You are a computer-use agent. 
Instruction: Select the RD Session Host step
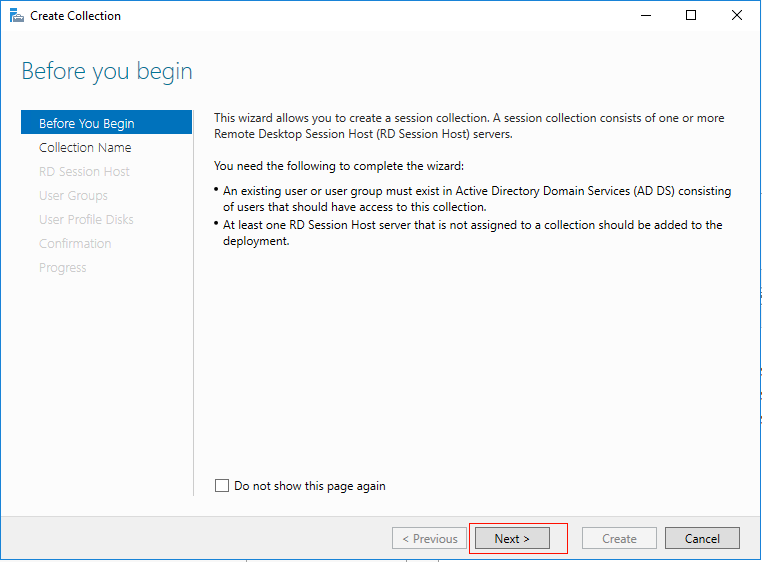(84, 172)
